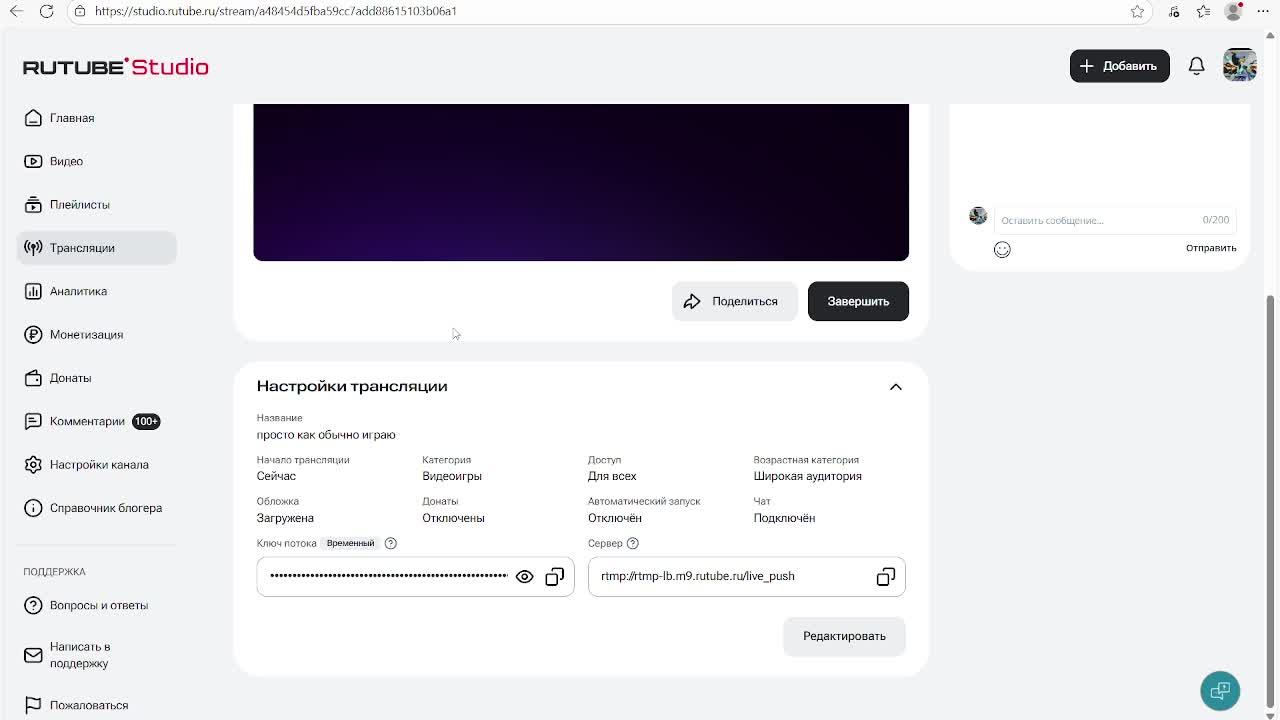Open user profile avatar menu

(1239, 66)
